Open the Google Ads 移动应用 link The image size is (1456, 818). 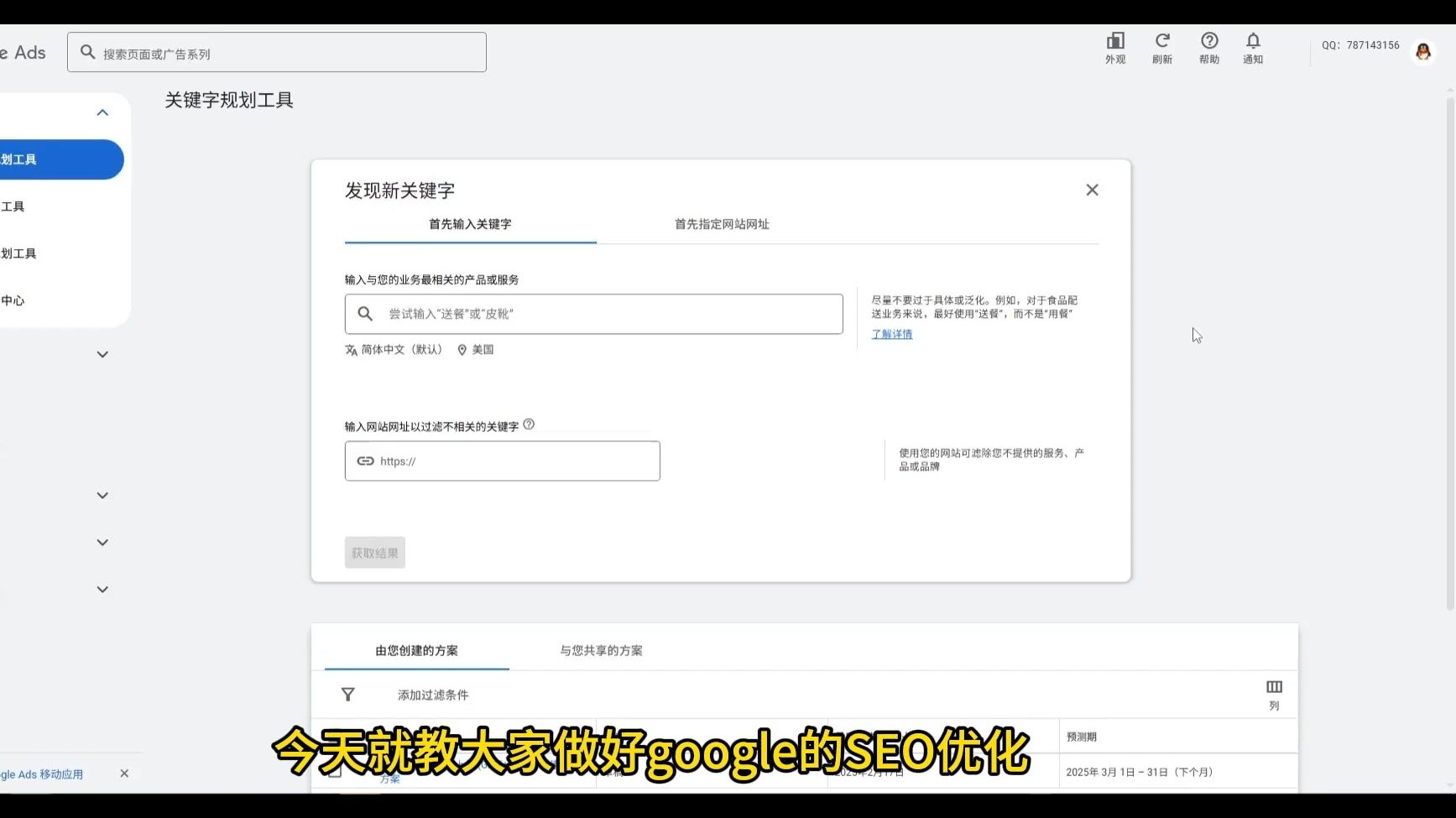point(42,774)
